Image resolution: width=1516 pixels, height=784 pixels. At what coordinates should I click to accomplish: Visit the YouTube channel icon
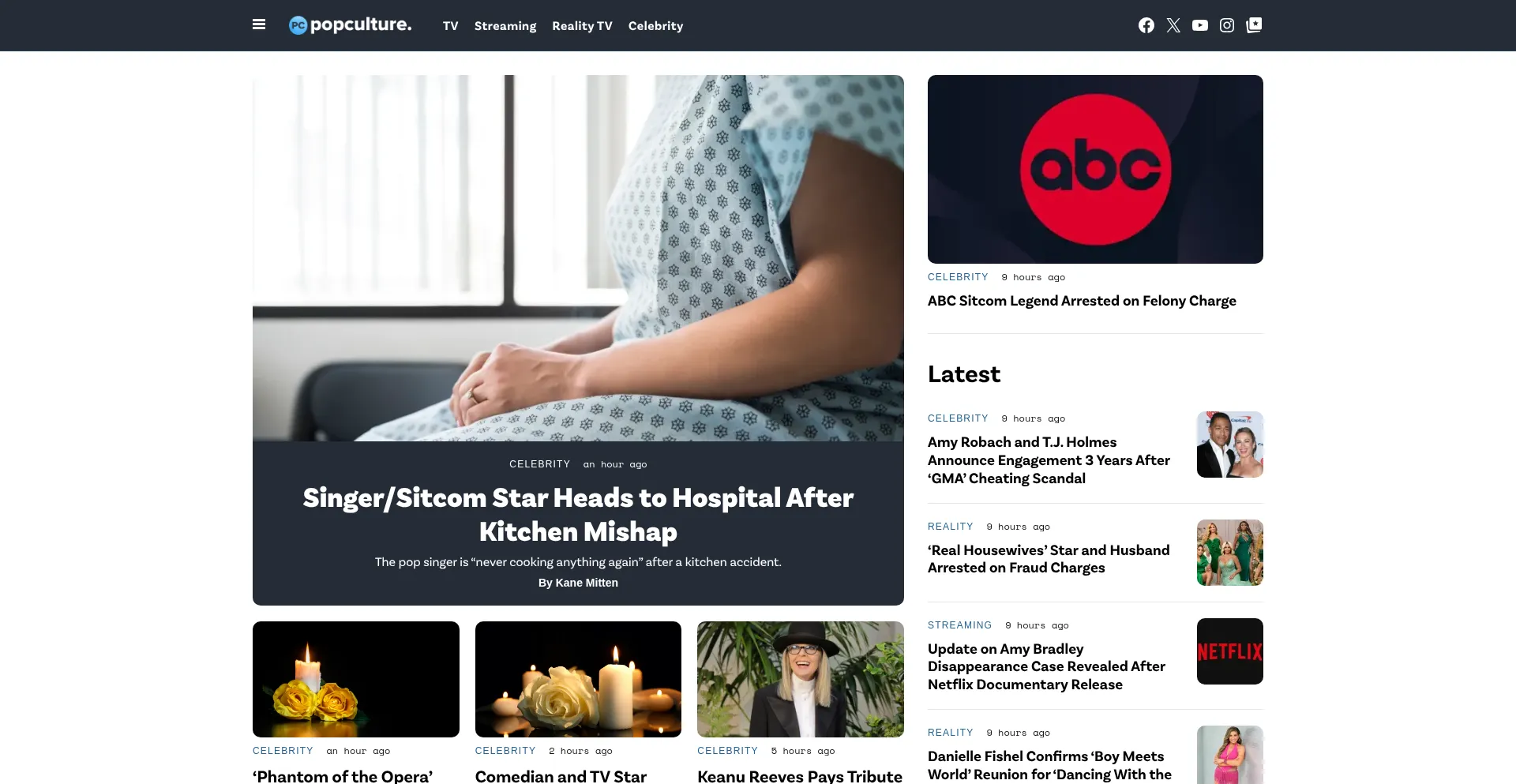click(1200, 25)
